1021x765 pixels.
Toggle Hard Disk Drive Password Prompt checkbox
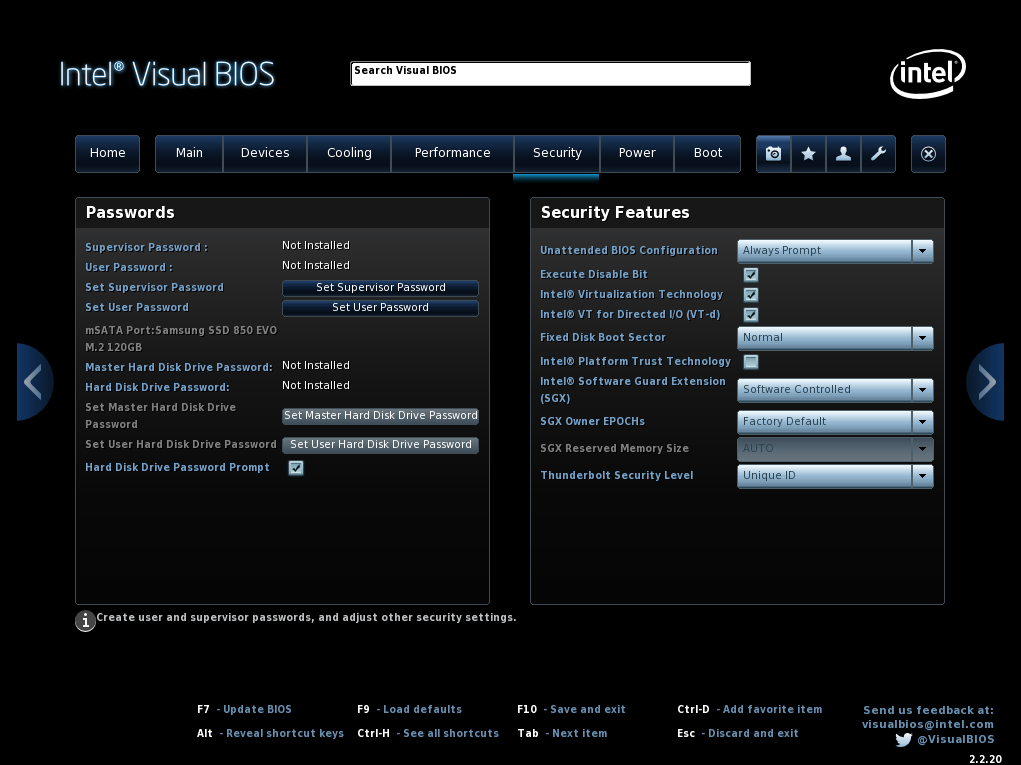click(296, 468)
